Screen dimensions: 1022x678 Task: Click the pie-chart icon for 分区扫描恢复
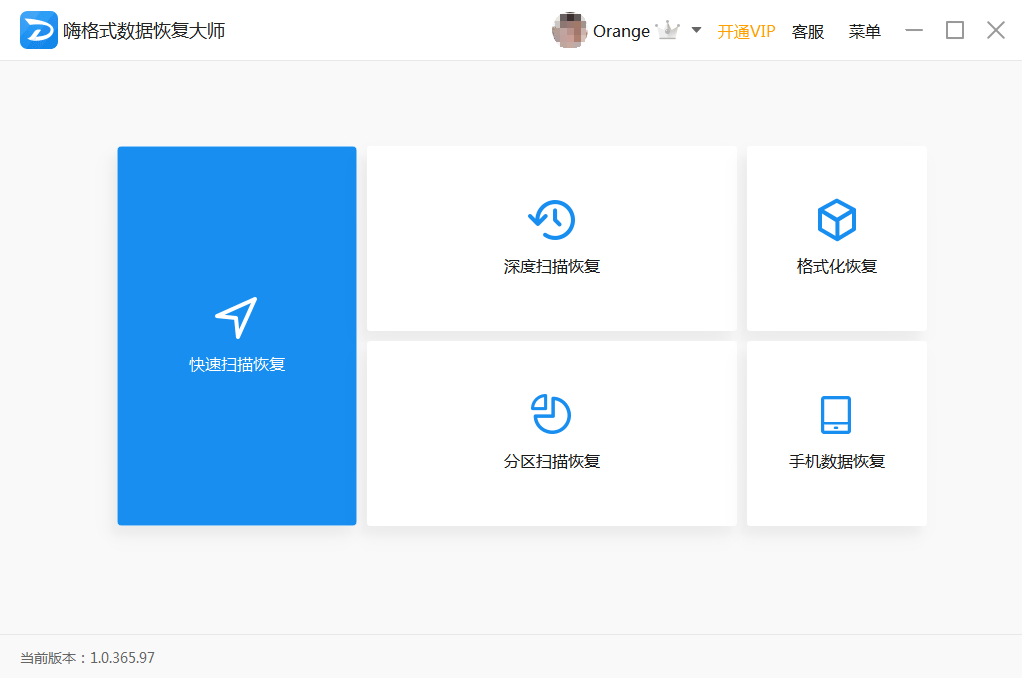click(x=551, y=414)
